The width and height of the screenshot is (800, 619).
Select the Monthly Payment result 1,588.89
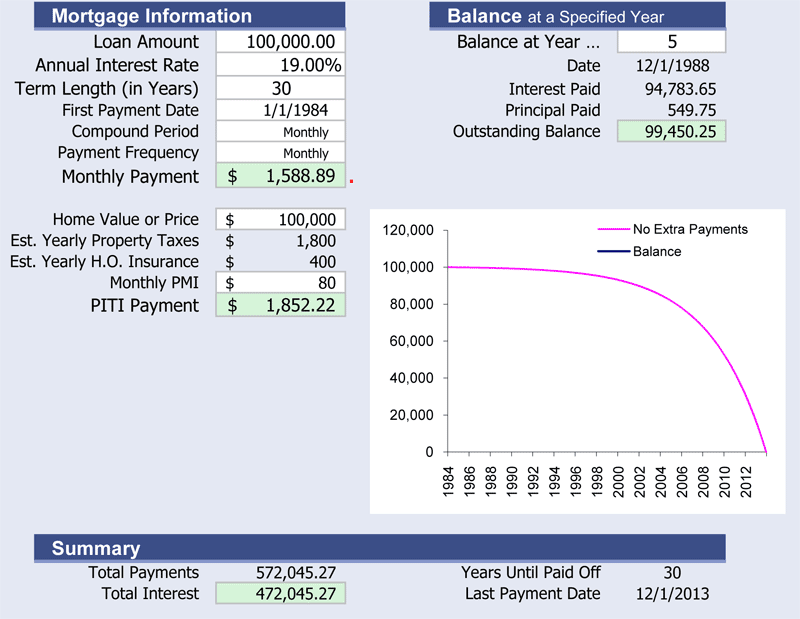click(x=281, y=176)
